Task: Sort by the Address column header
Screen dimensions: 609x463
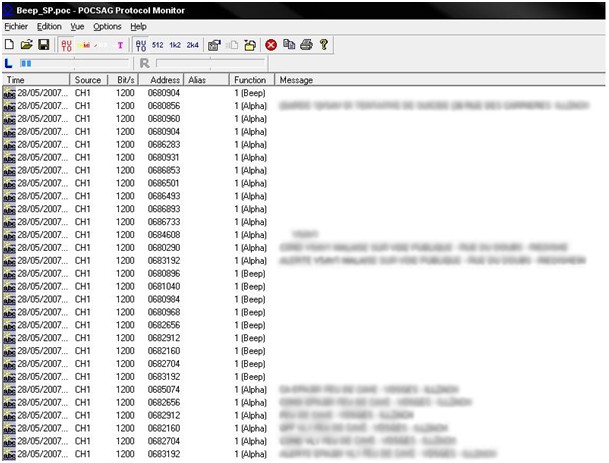Action: [x=161, y=80]
